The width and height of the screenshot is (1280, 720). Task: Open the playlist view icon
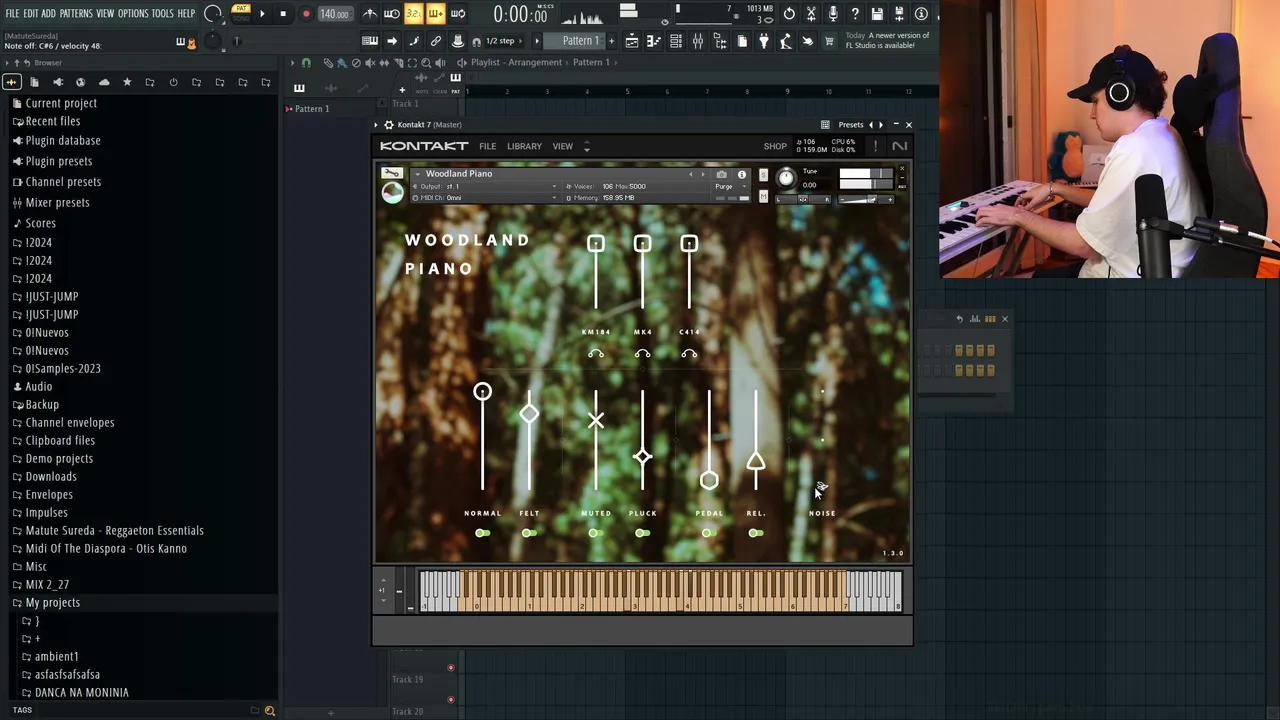point(631,41)
